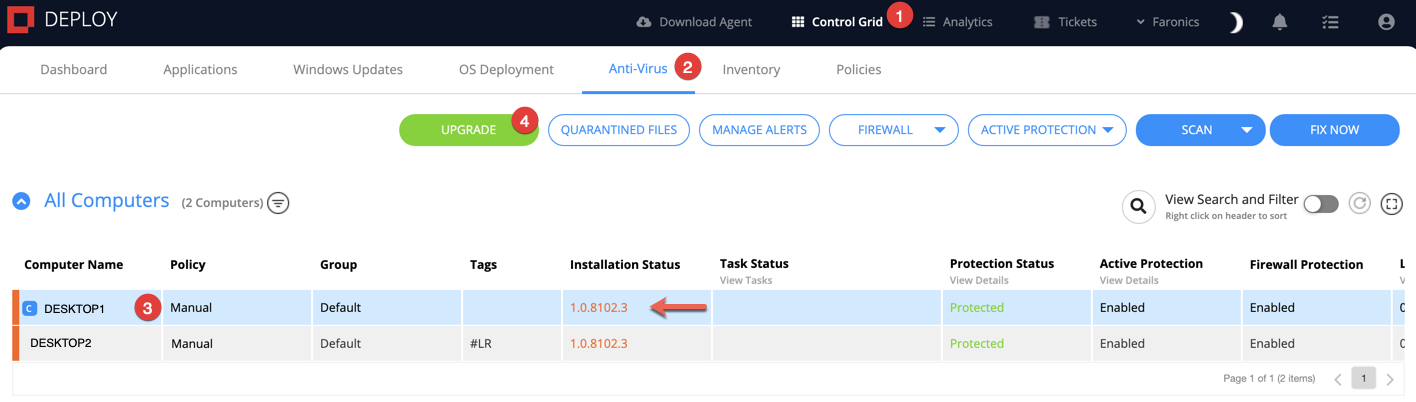Open Tickets in top navigation
Screen dimensions: 1416x402
click(1065, 22)
